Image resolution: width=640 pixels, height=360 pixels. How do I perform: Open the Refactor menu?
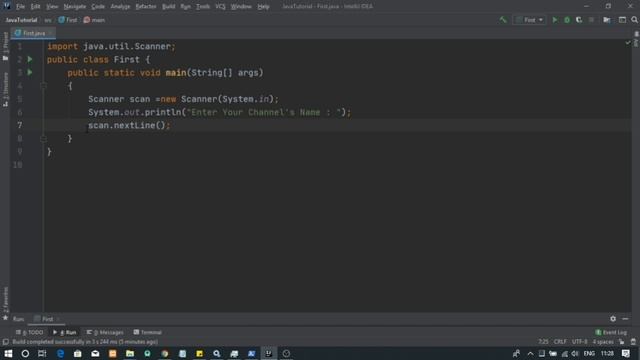(146, 7)
